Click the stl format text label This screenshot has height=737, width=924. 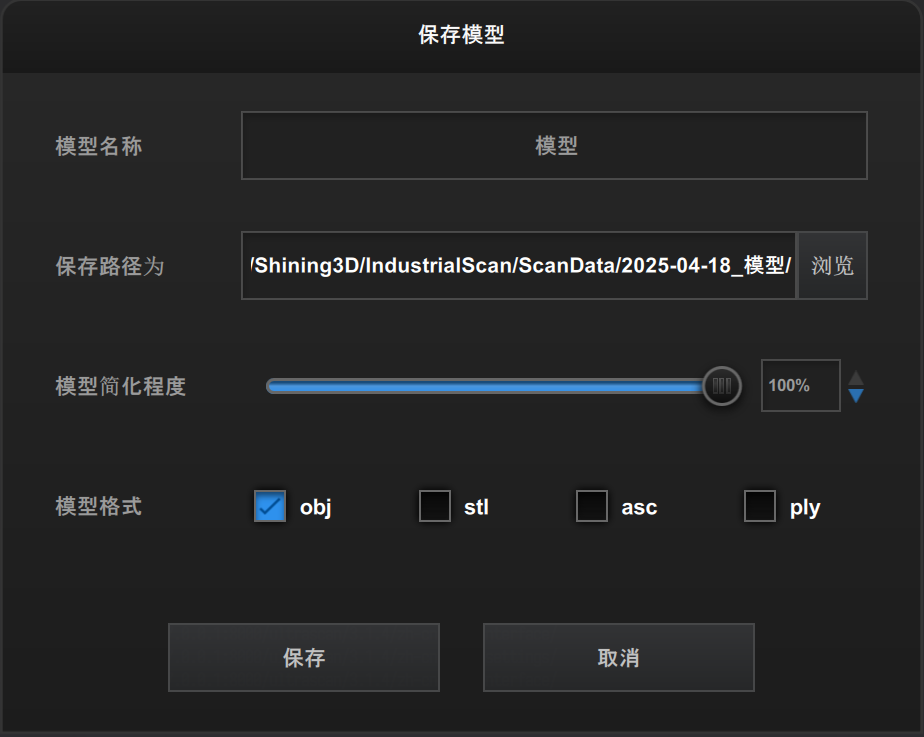pyautogui.click(x=476, y=508)
